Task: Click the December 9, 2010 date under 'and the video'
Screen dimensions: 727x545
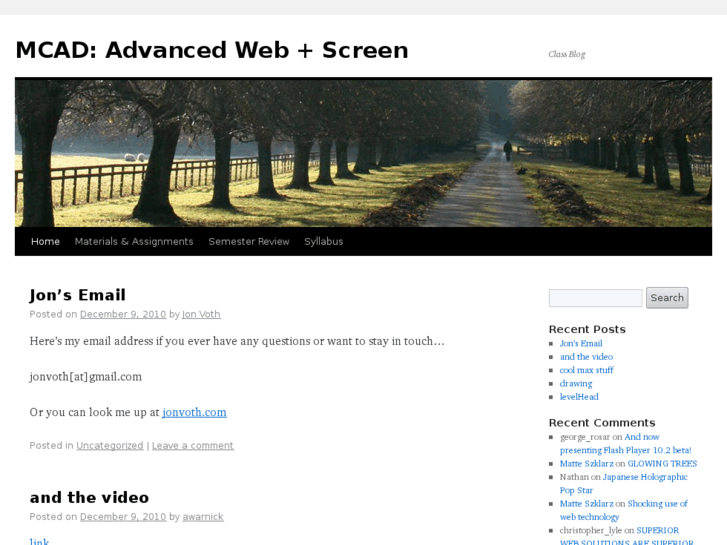Action: point(123,516)
